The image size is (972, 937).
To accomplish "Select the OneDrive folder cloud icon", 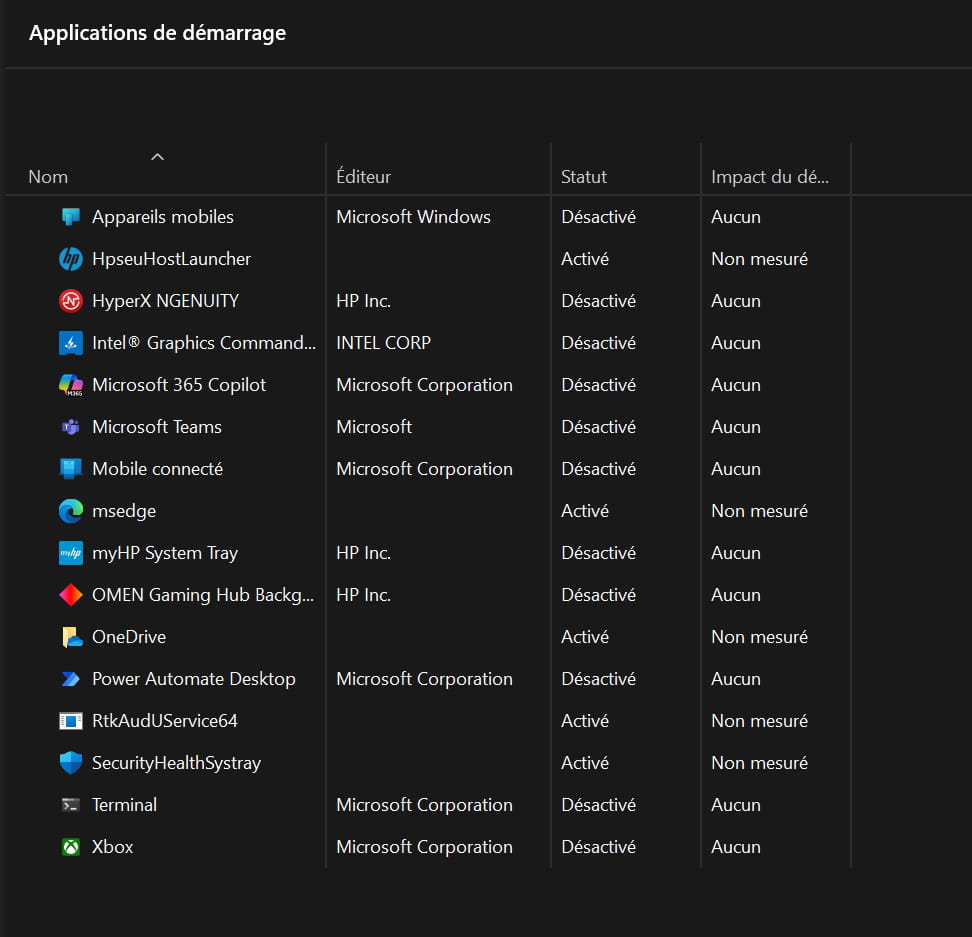I will coord(71,637).
